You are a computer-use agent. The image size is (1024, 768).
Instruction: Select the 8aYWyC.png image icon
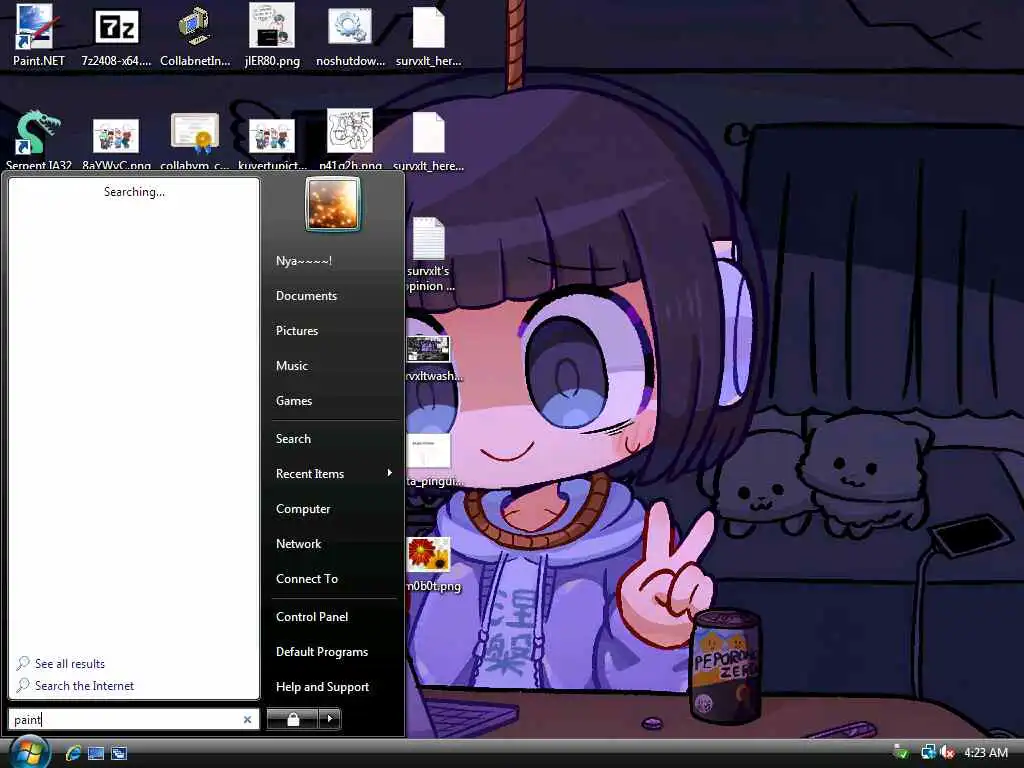point(116,140)
